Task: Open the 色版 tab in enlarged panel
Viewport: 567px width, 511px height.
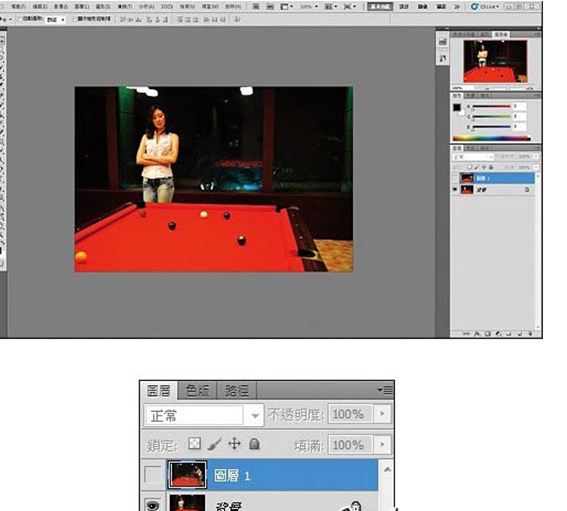Action: click(x=197, y=391)
